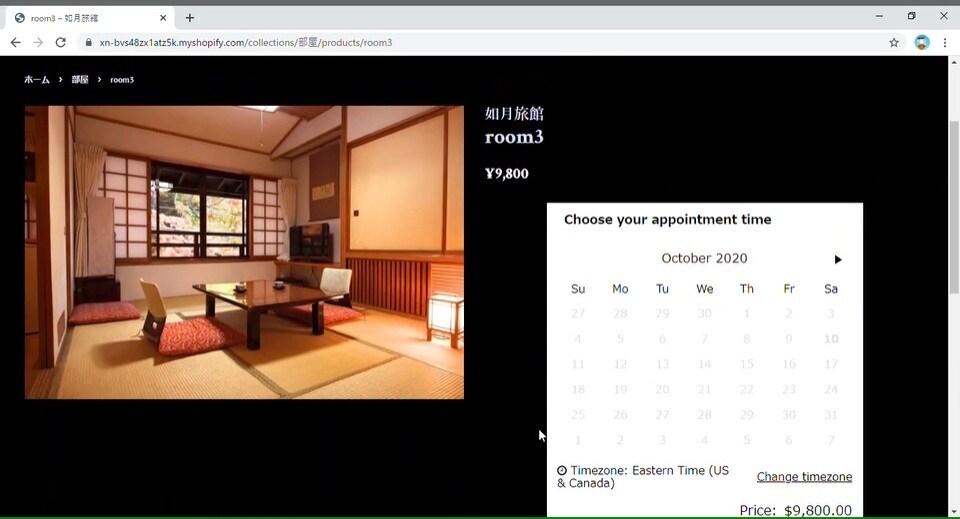Viewport: 960px width, 519px height.
Task: Click the Change timezone link
Action: coord(804,477)
